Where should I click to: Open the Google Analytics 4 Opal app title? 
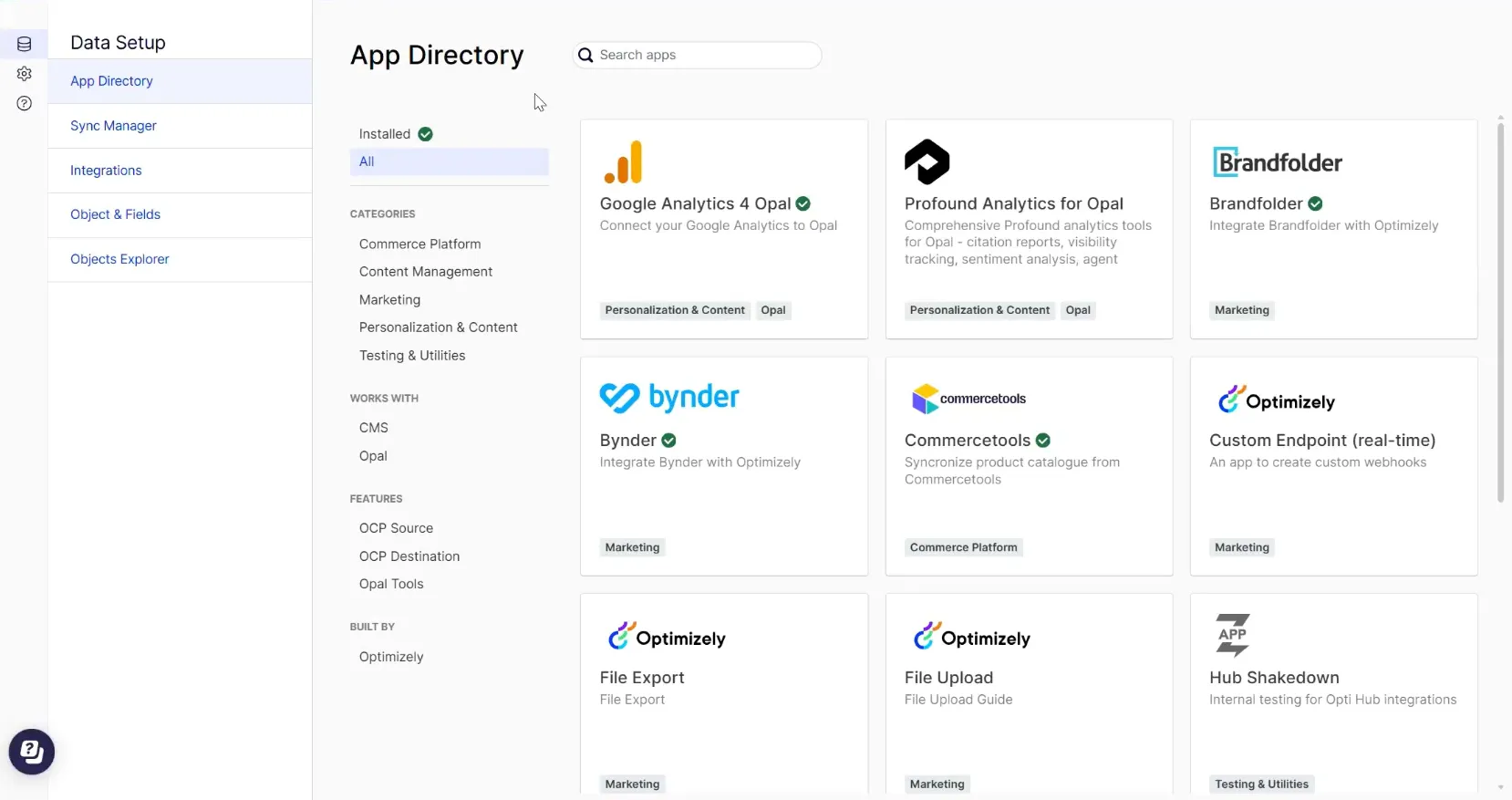[696, 203]
